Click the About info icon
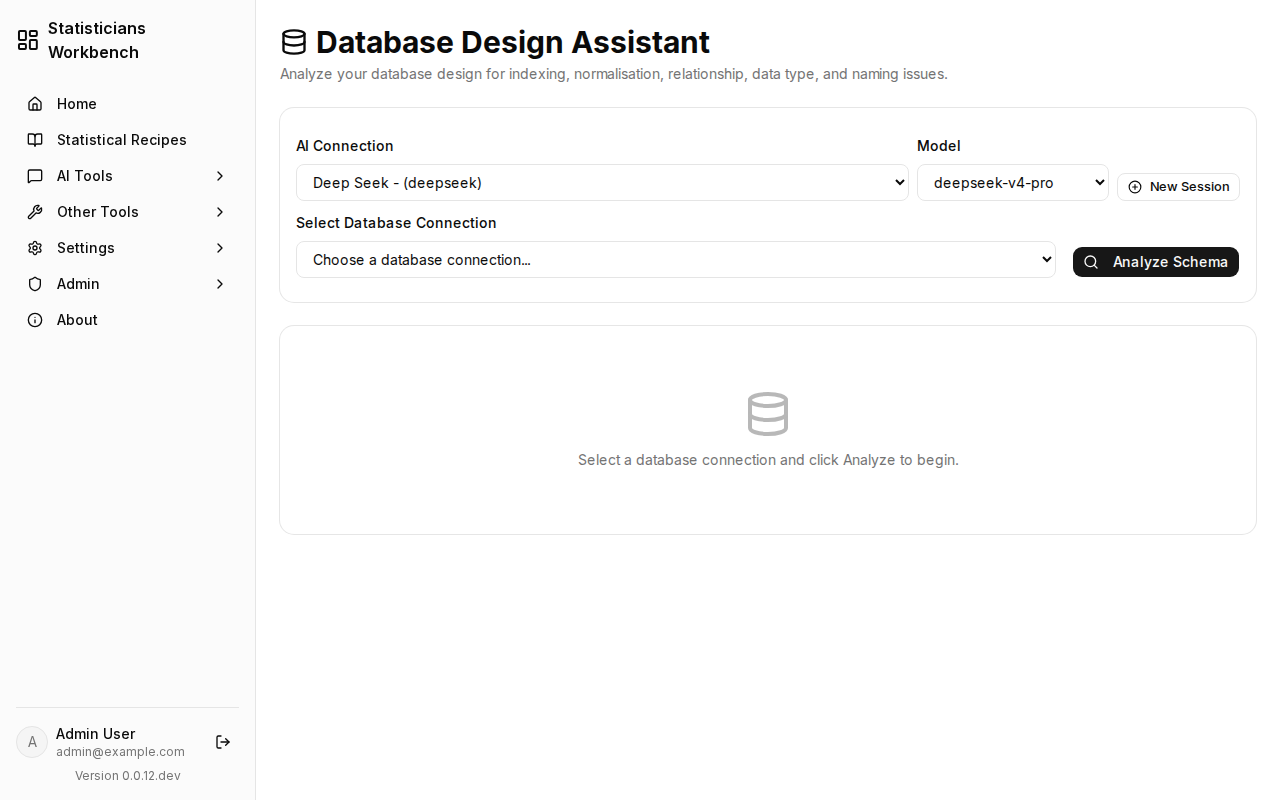Image resolution: width=1280 pixels, height=800 pixels. click(35, 320)
